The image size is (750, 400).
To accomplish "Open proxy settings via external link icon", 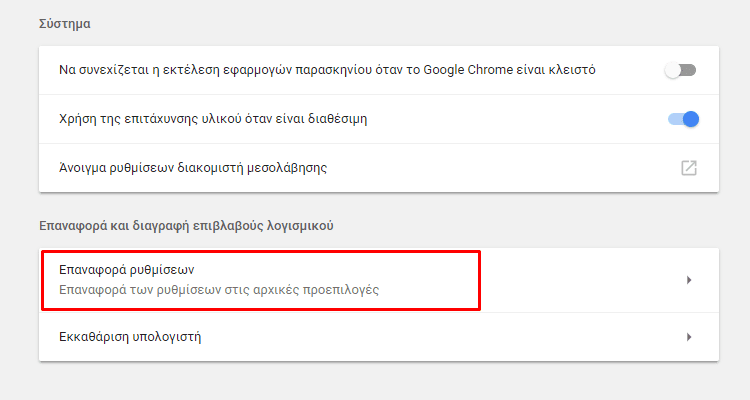I will point(689,168).
